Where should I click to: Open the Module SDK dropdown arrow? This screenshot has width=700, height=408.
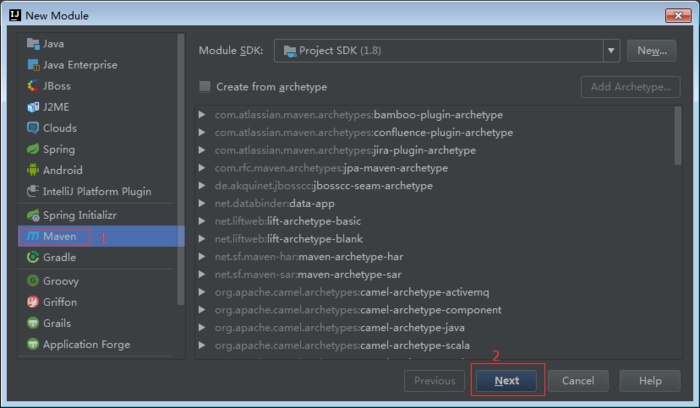pyautogui.click(x=611, y=50)
